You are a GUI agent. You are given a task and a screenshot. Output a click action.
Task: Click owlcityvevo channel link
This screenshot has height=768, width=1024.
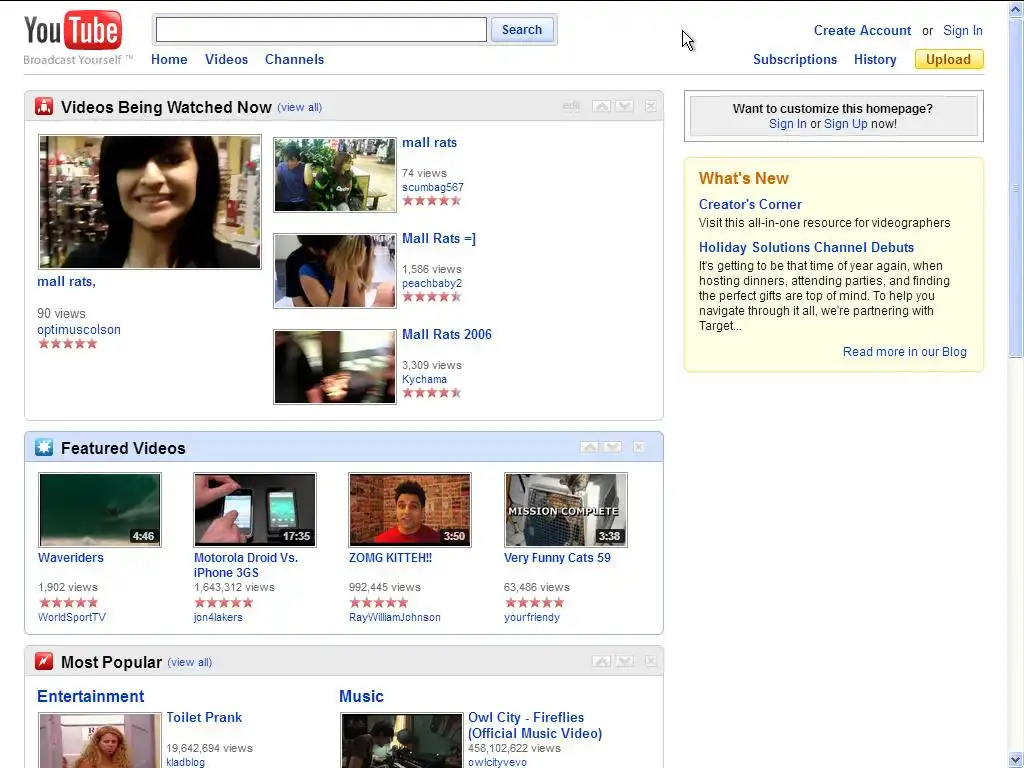point(497,762)
